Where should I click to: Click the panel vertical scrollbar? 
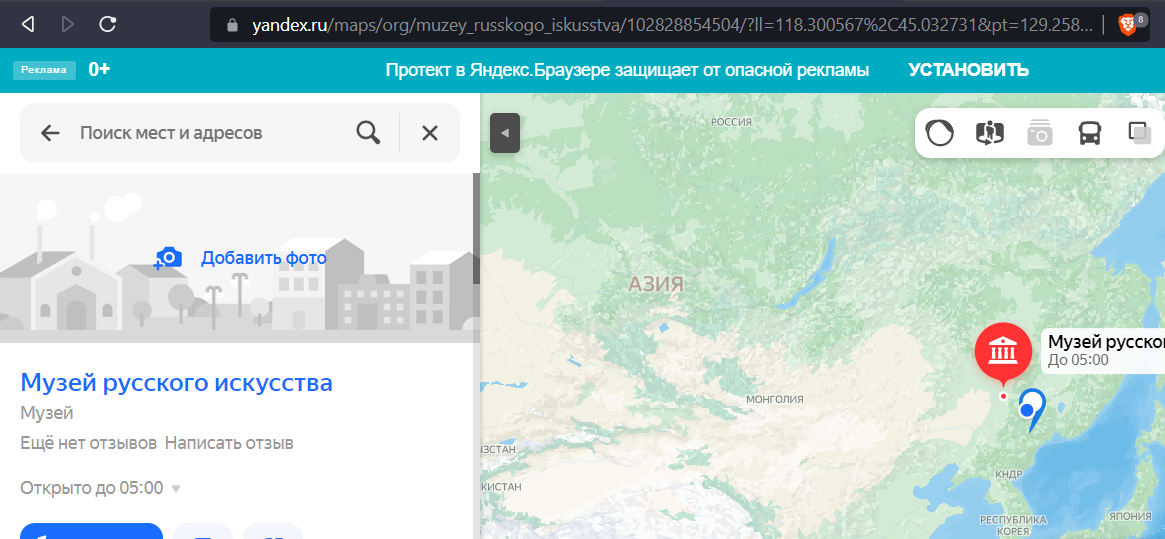click(476, 228)
